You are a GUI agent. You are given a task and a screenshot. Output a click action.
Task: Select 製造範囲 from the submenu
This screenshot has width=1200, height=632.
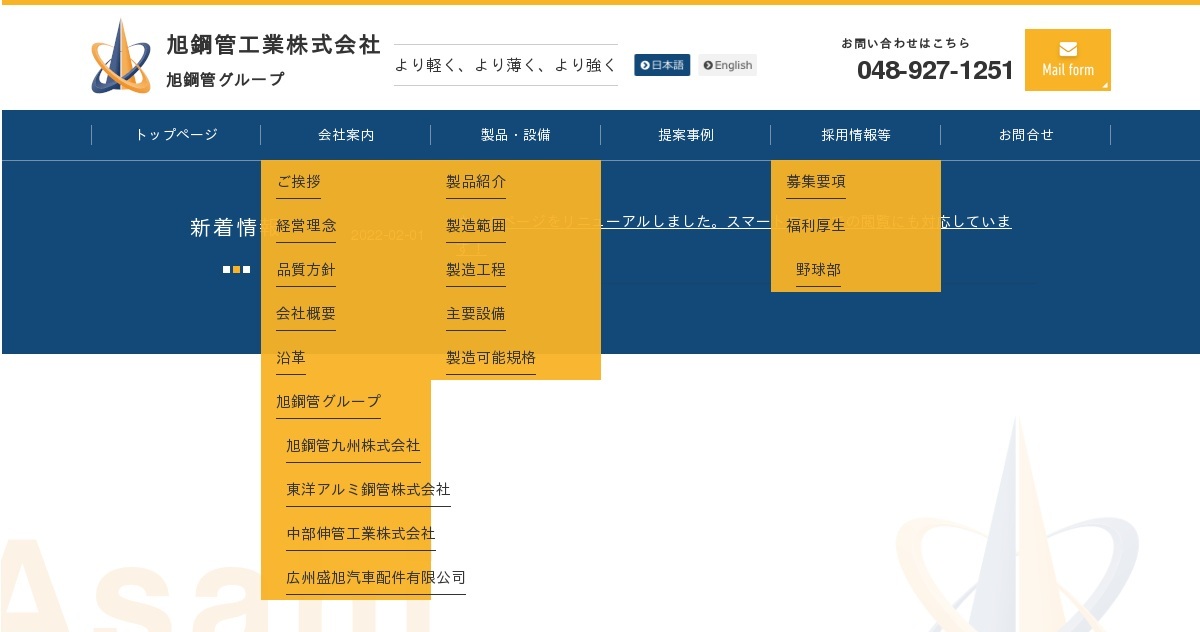coord(476,226)
